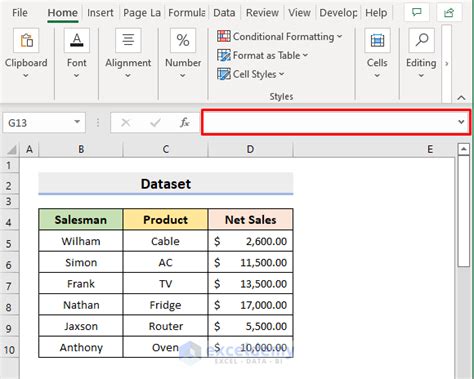Select the Home tab
This screenshot has width=474, height=379.
click(63, 13)
